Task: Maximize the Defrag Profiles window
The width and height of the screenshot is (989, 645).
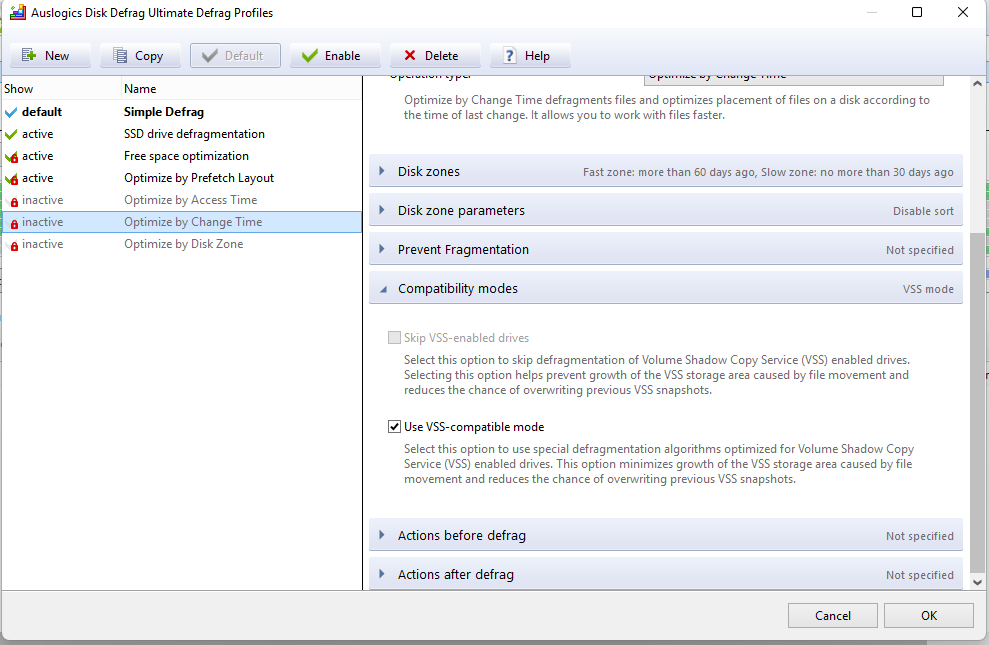Action: [917, 12]
